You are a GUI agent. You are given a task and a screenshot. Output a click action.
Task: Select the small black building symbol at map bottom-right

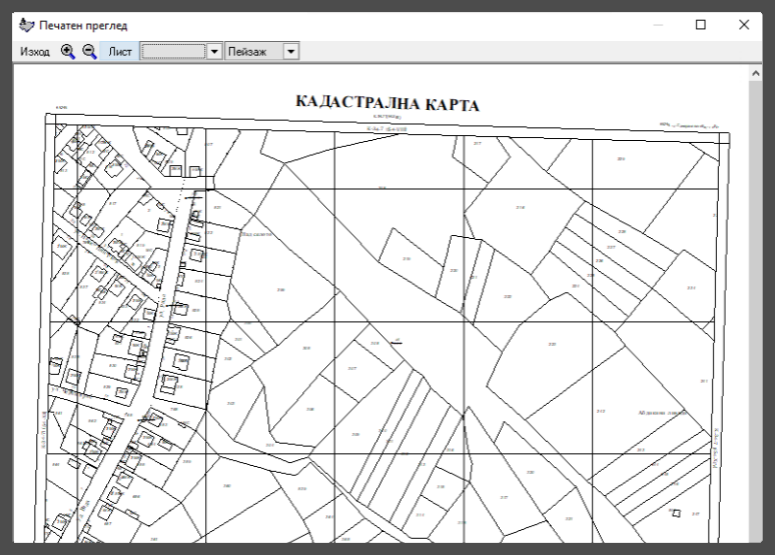pyautogui.click(x=675, y=513)
